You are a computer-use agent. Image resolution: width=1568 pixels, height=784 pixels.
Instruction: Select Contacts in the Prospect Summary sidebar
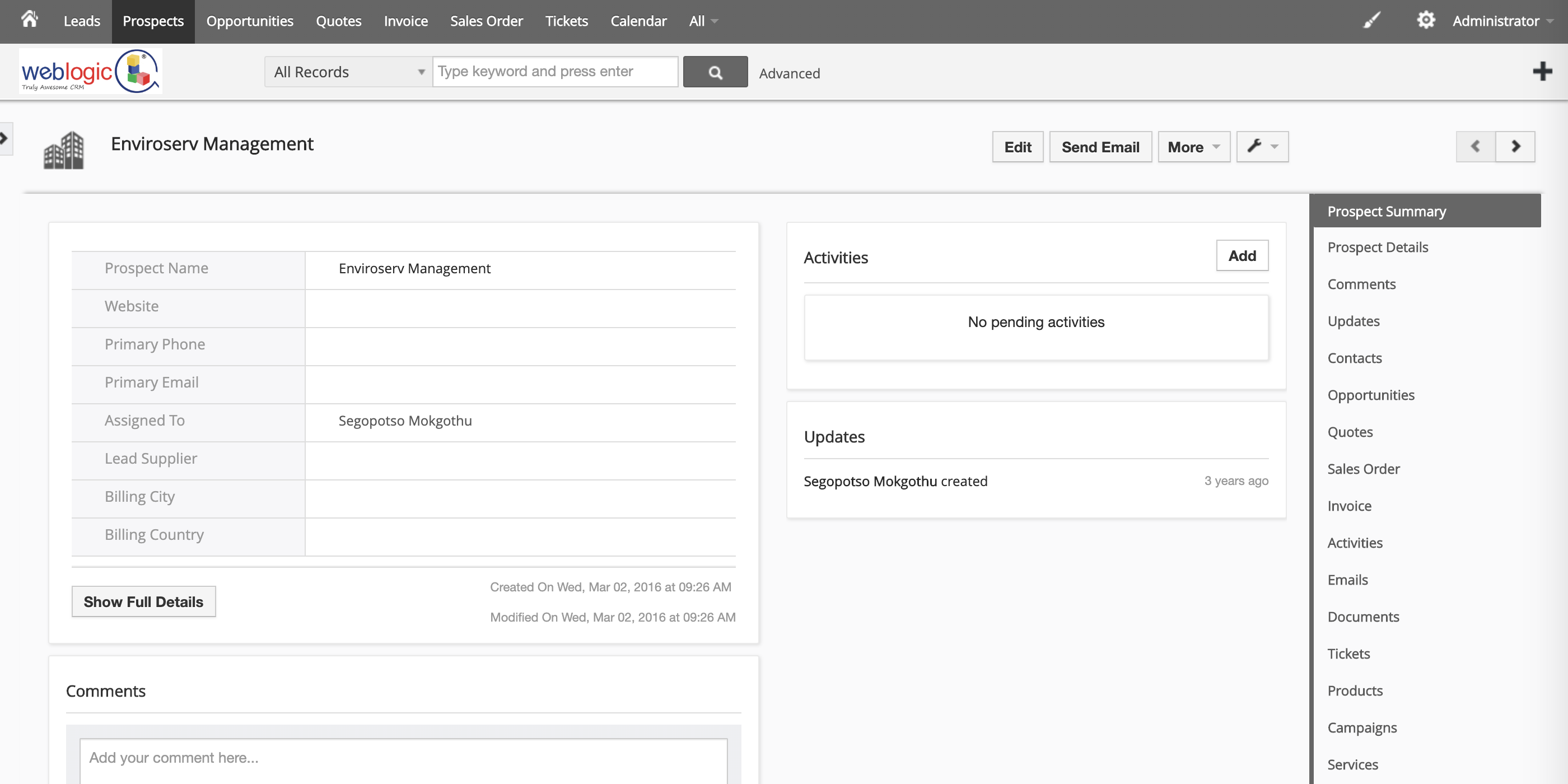pos(1354,358)
